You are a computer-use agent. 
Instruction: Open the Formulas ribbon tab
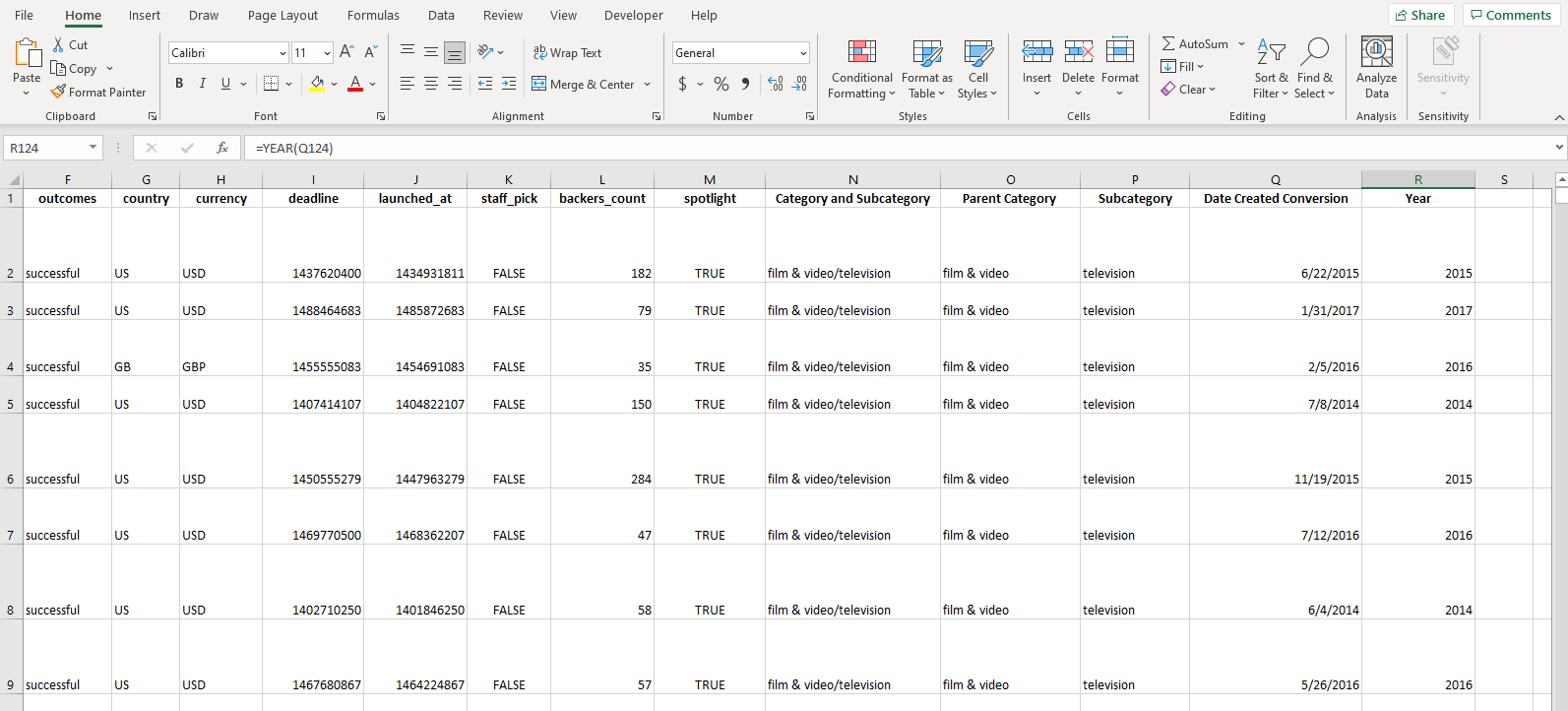click(x=373, y=15)
